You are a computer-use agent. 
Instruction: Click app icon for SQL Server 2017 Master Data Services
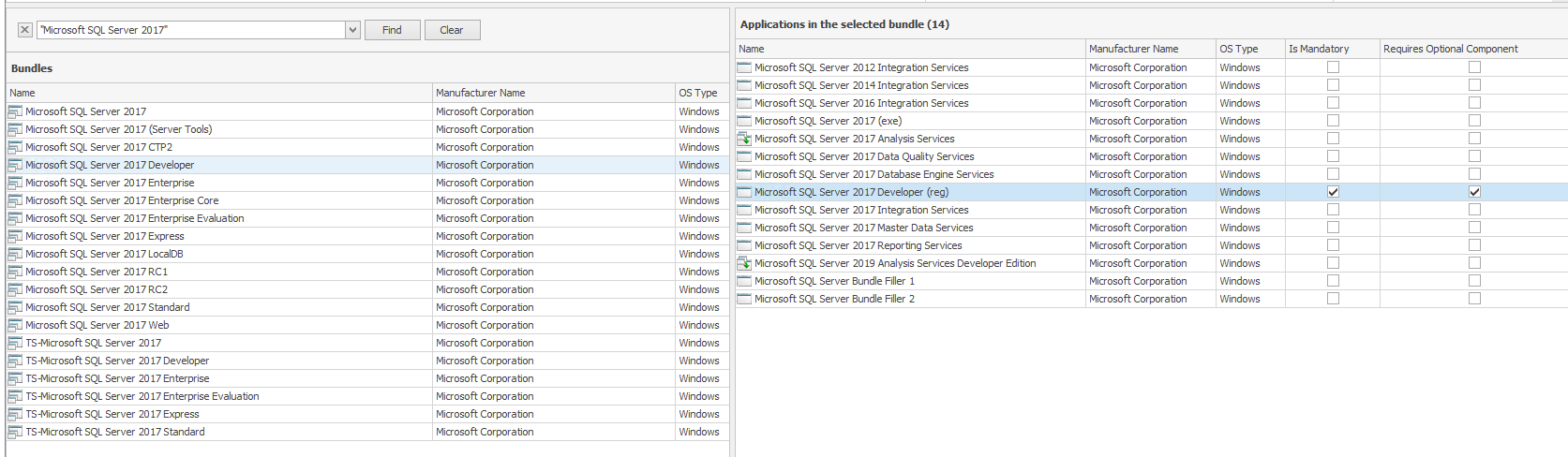(744, 228)
